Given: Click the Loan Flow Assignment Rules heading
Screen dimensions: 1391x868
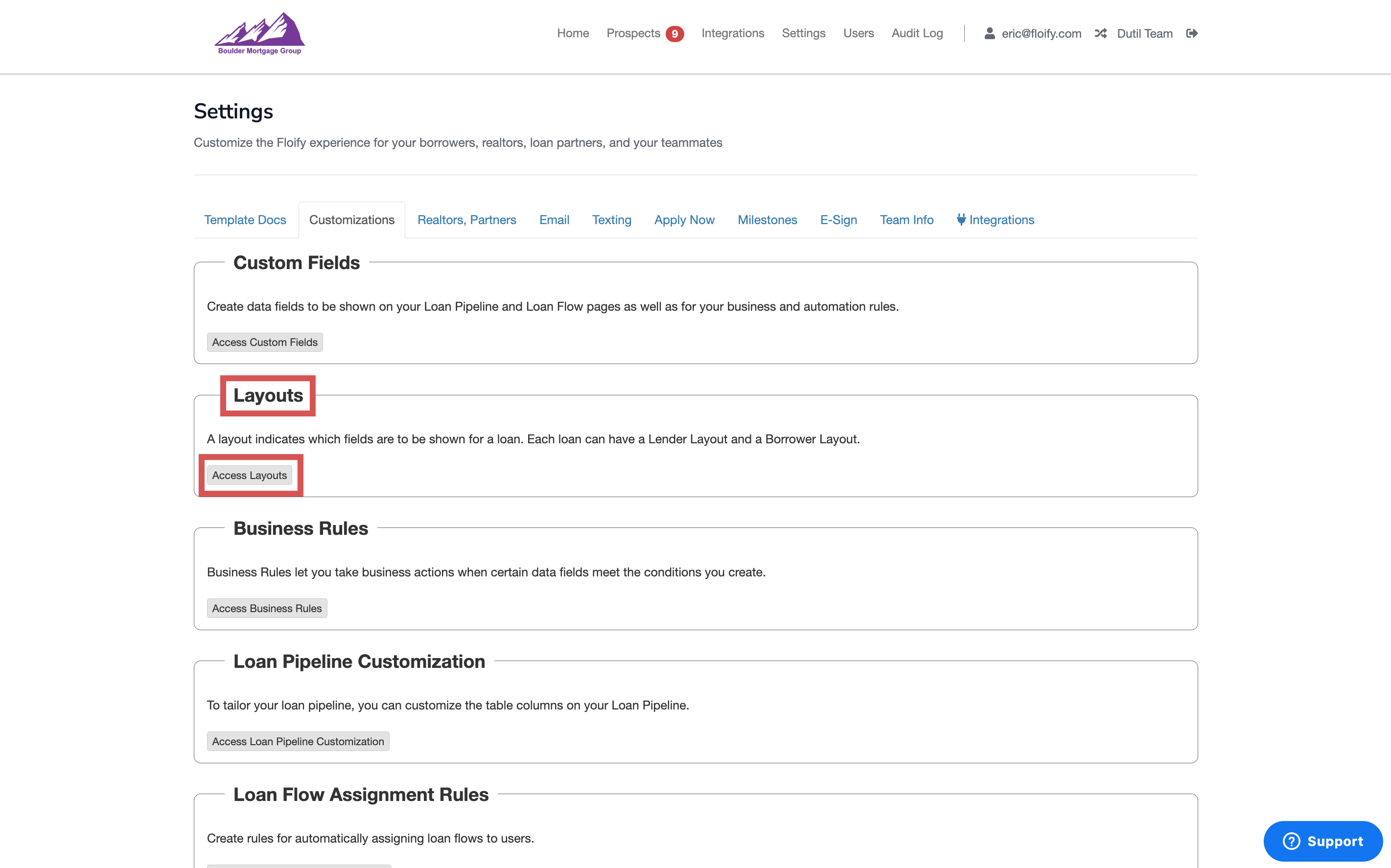Looking at the screenshot, I should (x=361, y=795).
